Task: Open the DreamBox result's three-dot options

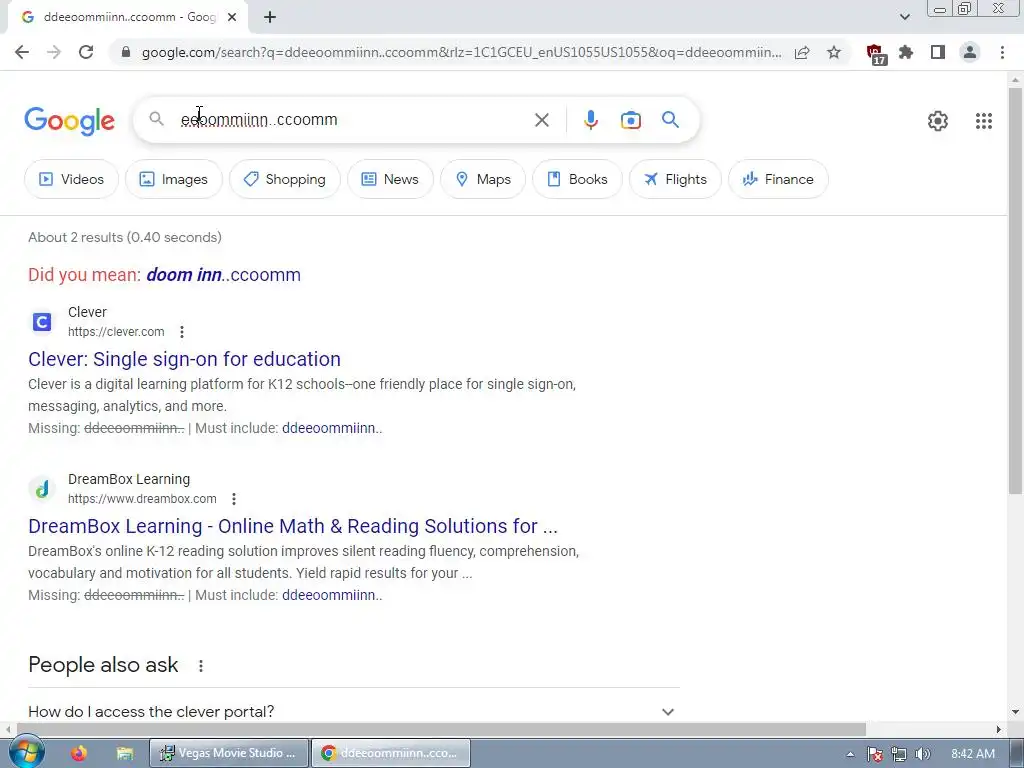Action: (234, 499)
